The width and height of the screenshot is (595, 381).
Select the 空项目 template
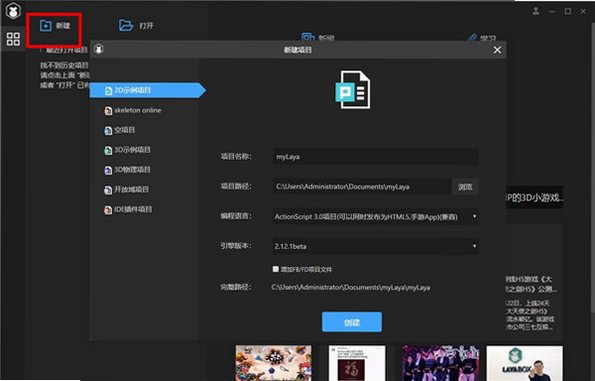tap(120, 130)
